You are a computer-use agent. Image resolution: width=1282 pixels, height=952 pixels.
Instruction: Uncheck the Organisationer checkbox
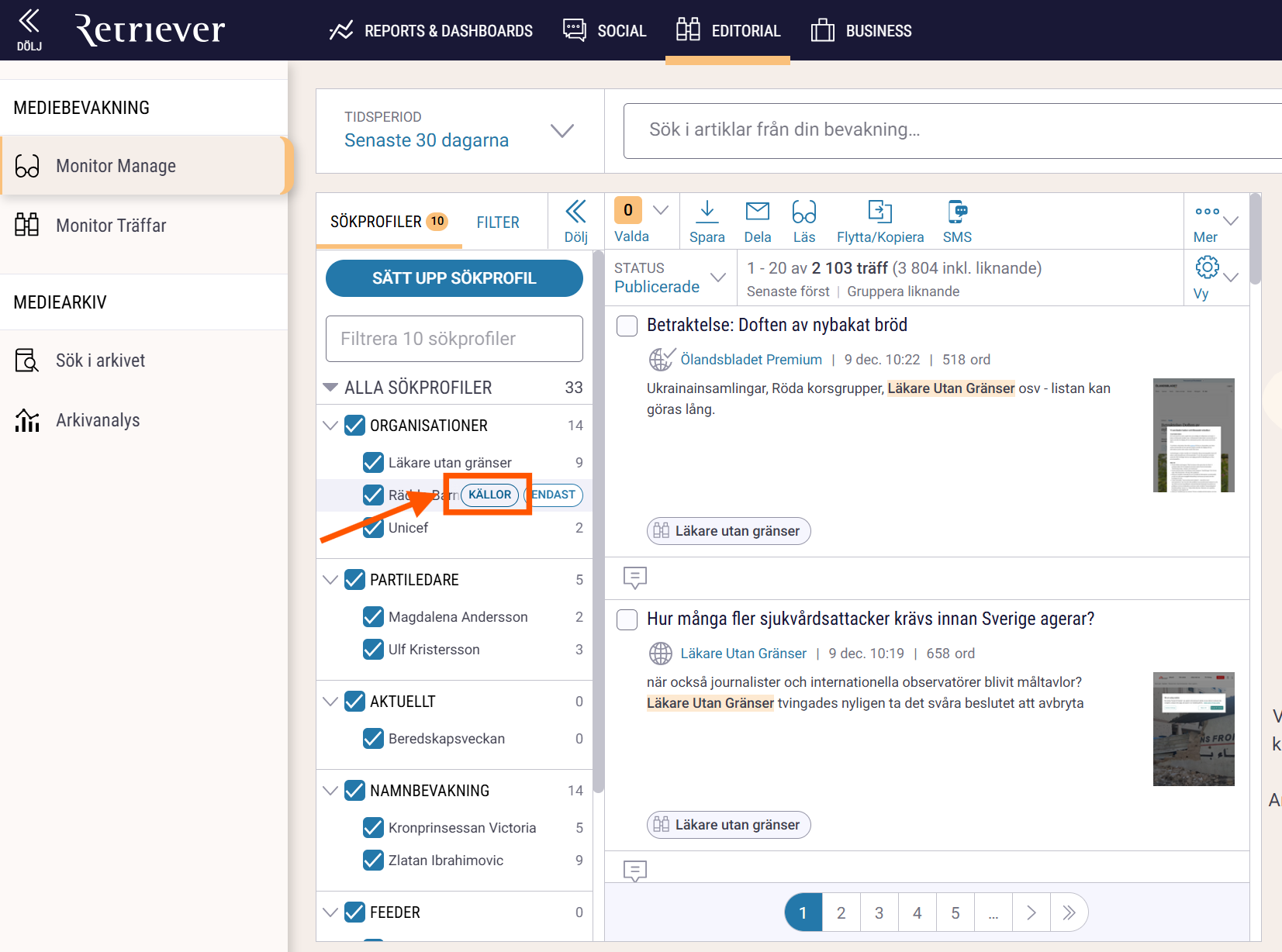(x=354, y=426)
